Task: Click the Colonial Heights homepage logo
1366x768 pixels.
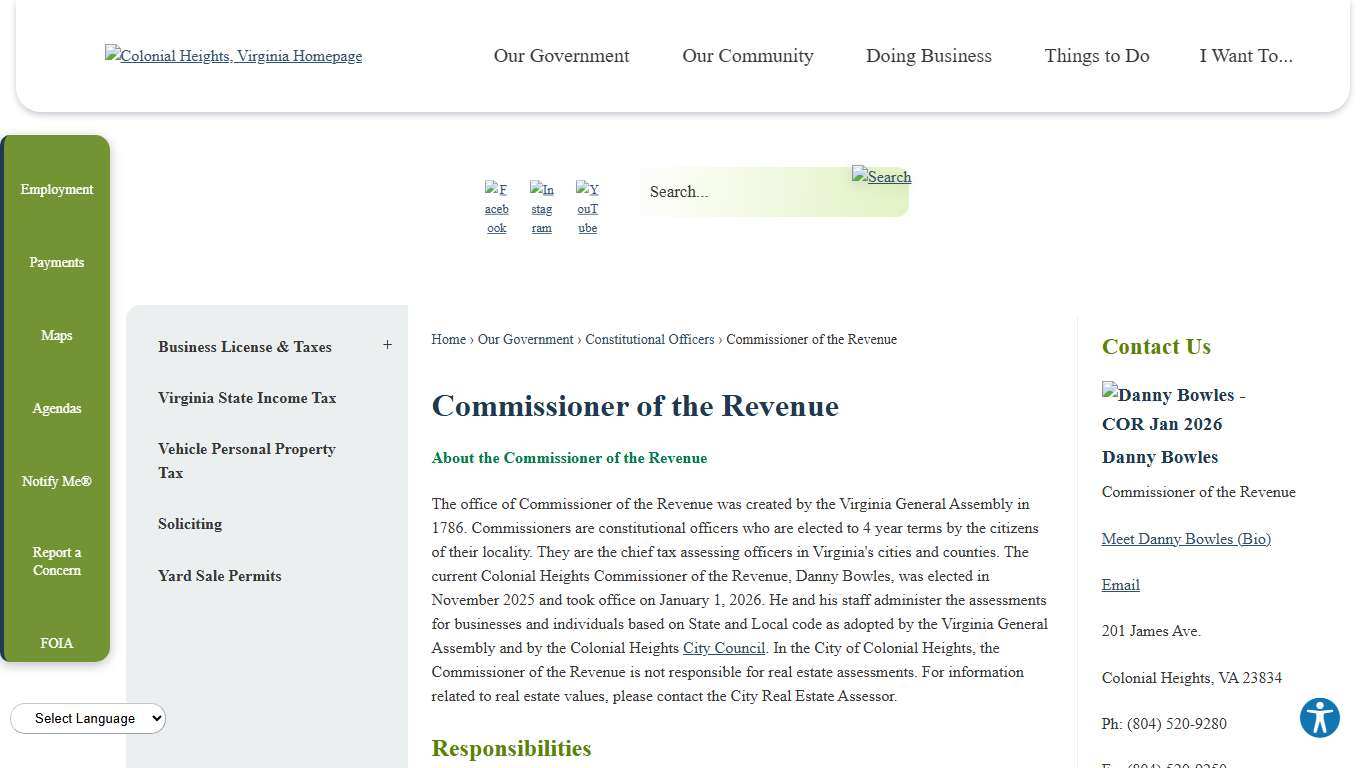Action: 233,56
